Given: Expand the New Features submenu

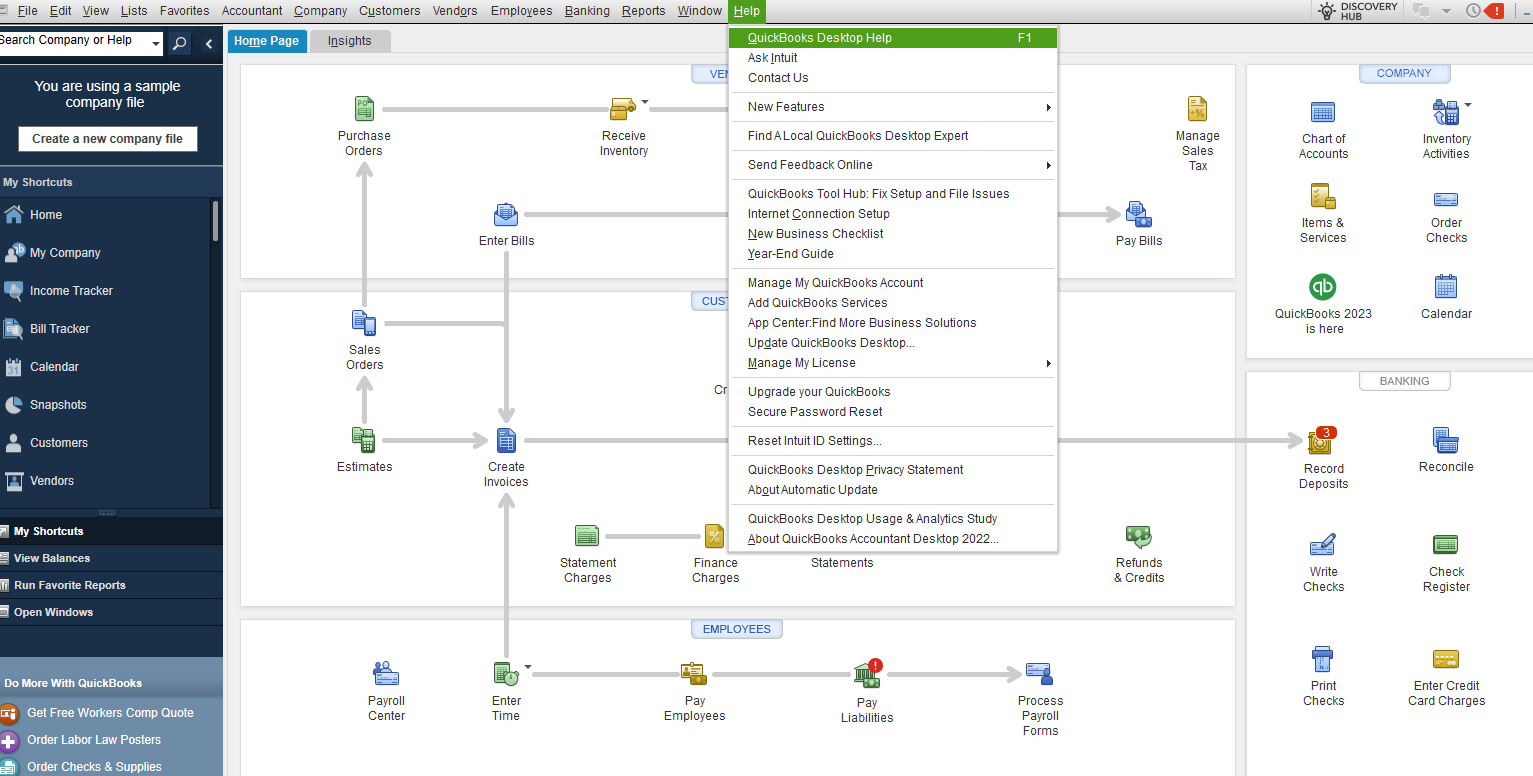Looking at the screenshot, I should [1048, 107].
